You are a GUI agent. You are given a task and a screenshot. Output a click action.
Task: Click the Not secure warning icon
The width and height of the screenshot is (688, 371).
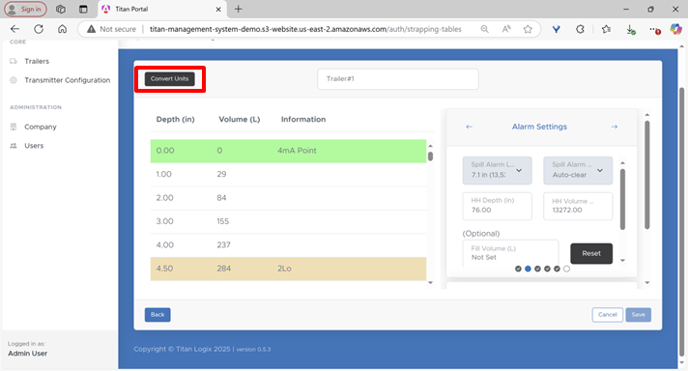click(91, 29)
